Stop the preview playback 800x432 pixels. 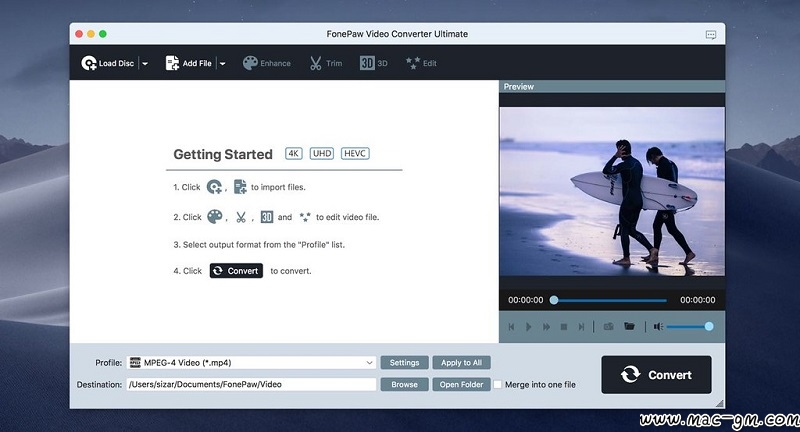pyautogui.click(x=564, y=326)
